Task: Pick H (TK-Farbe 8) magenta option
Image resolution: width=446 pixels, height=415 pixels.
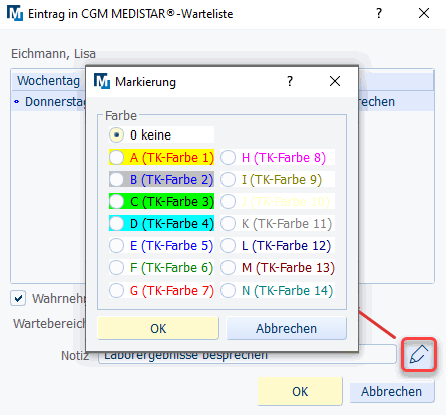Action: pyautogui.click(x=277, y=157)
